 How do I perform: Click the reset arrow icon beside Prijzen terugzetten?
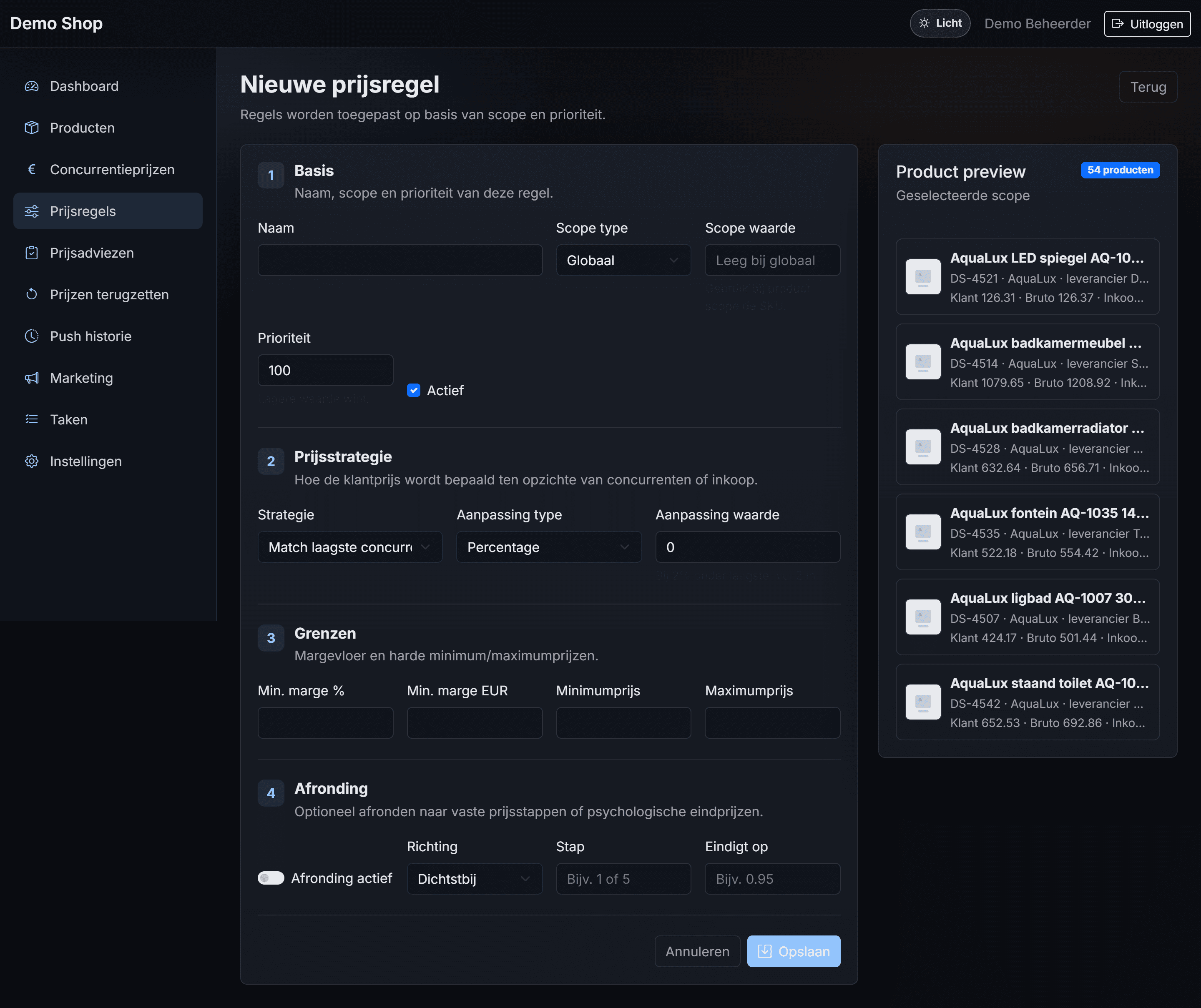[31, 295]
